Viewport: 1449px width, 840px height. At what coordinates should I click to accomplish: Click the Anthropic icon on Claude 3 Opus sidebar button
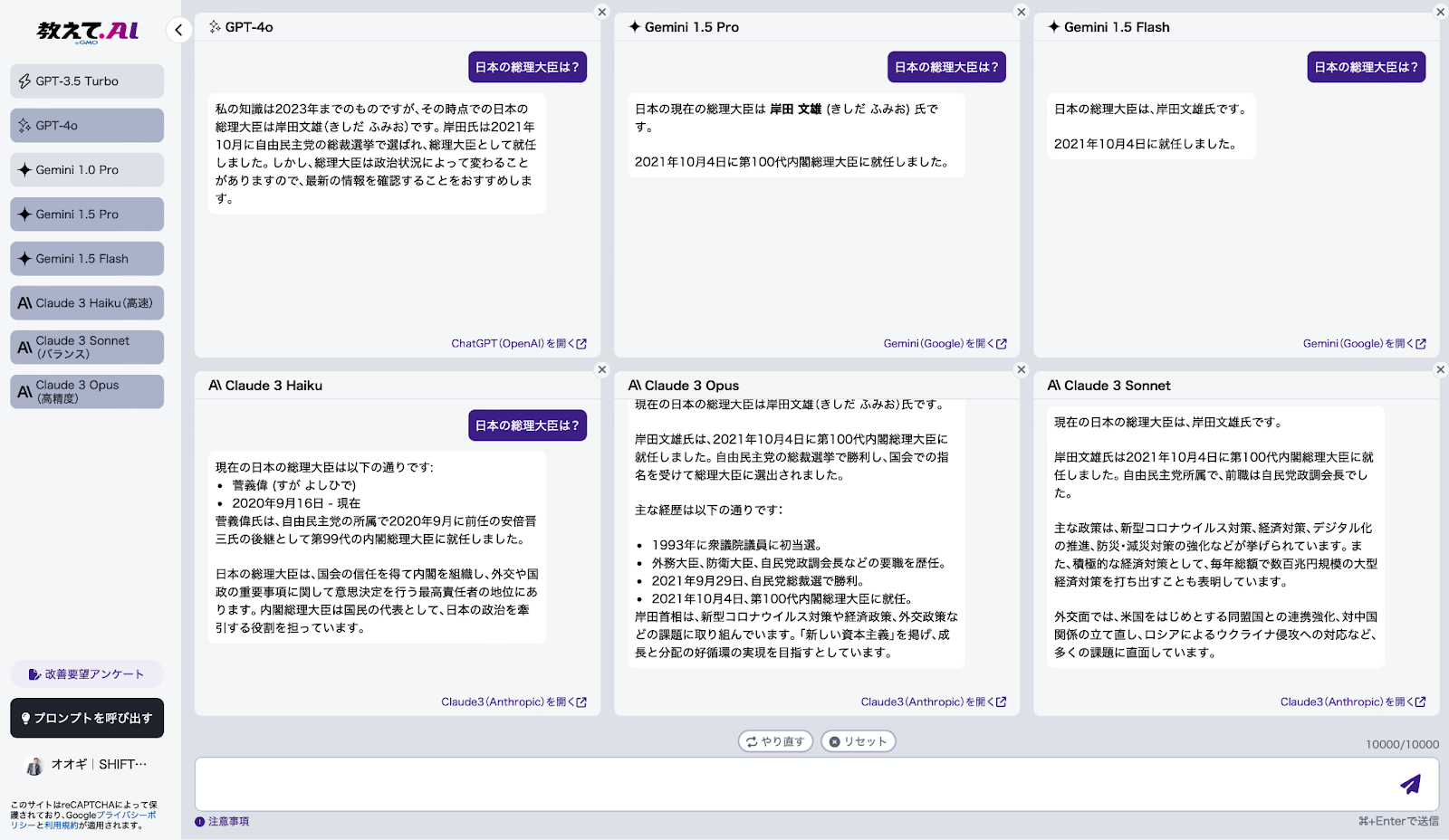(25, 391)
